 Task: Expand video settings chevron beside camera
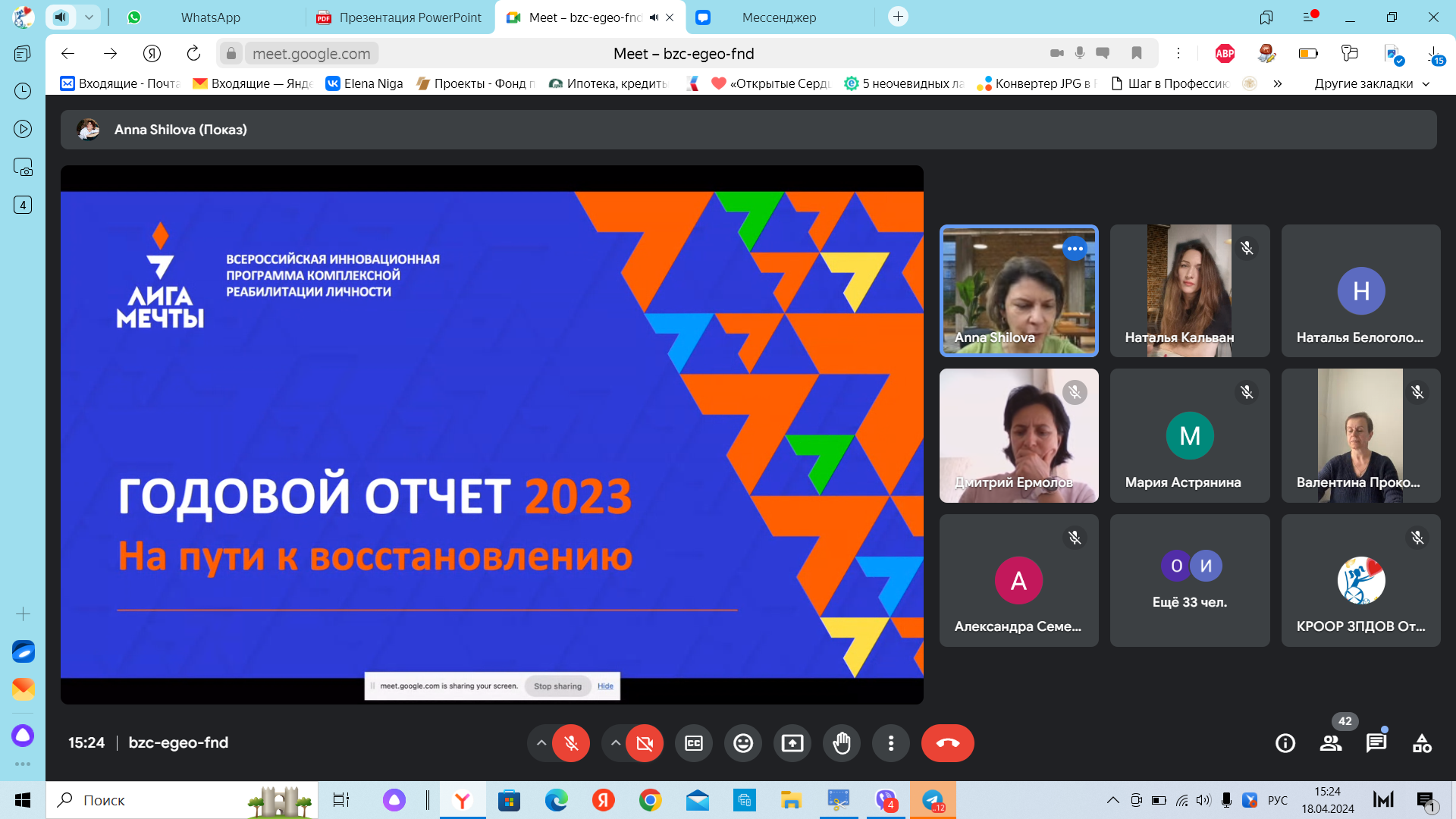click(x=616, y=743)
